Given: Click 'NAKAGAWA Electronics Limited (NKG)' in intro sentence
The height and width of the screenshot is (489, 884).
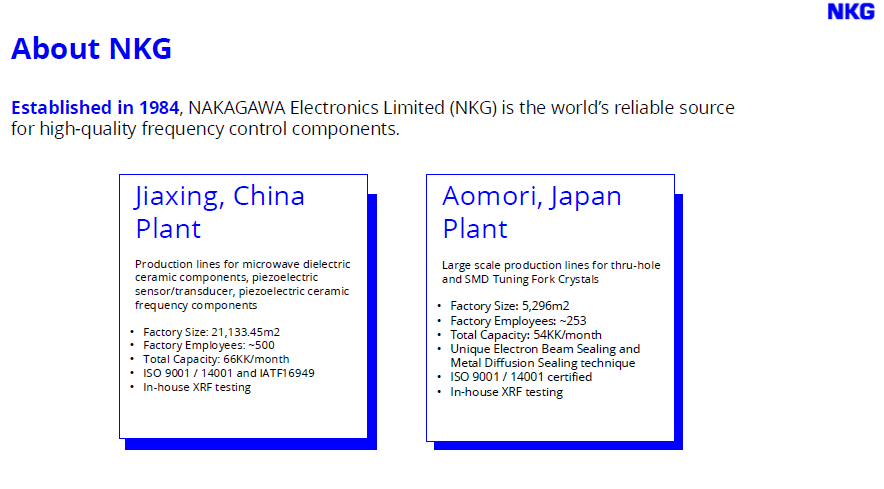Looking at the screenshot, I should [342, 107].
